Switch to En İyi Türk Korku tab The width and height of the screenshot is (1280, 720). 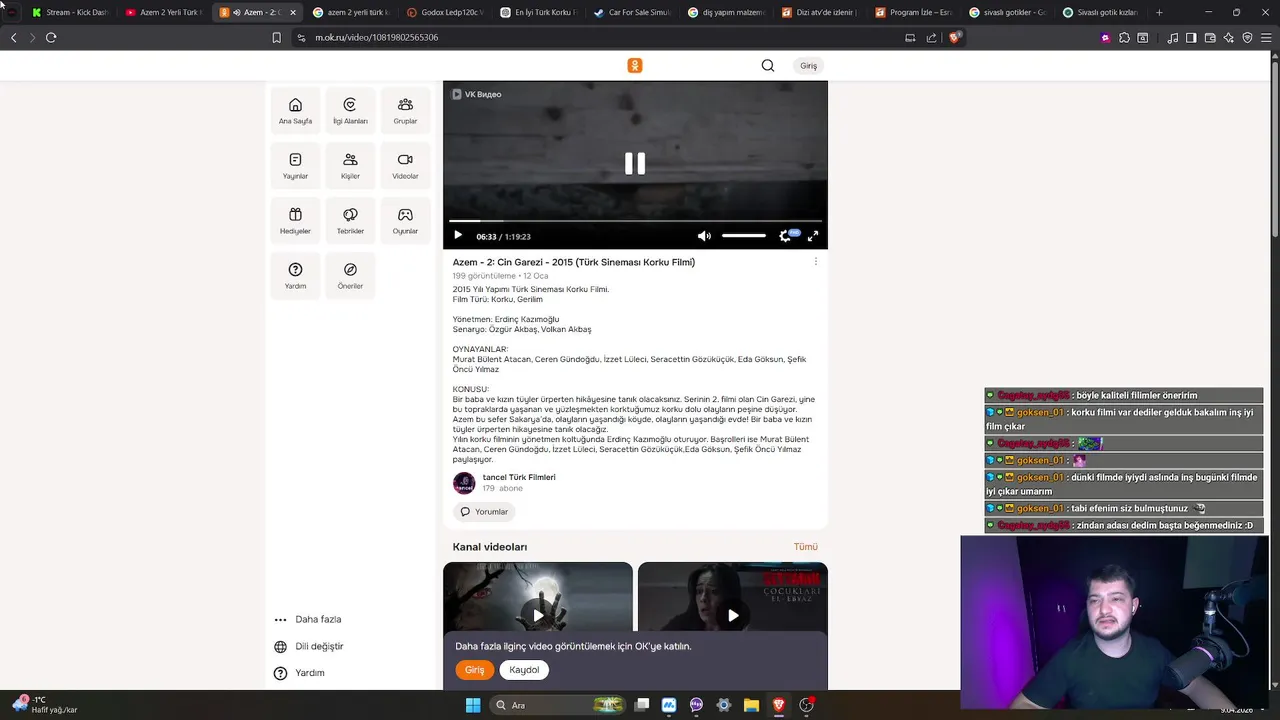[538, 13]
